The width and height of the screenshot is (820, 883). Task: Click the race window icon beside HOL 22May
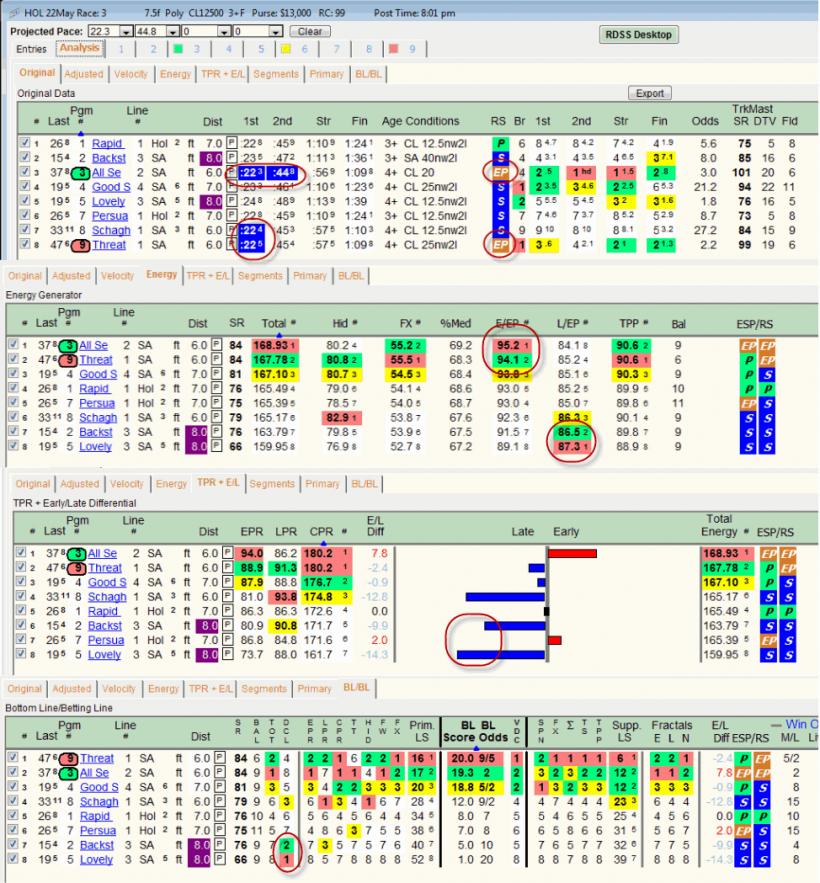click(15, 12)
